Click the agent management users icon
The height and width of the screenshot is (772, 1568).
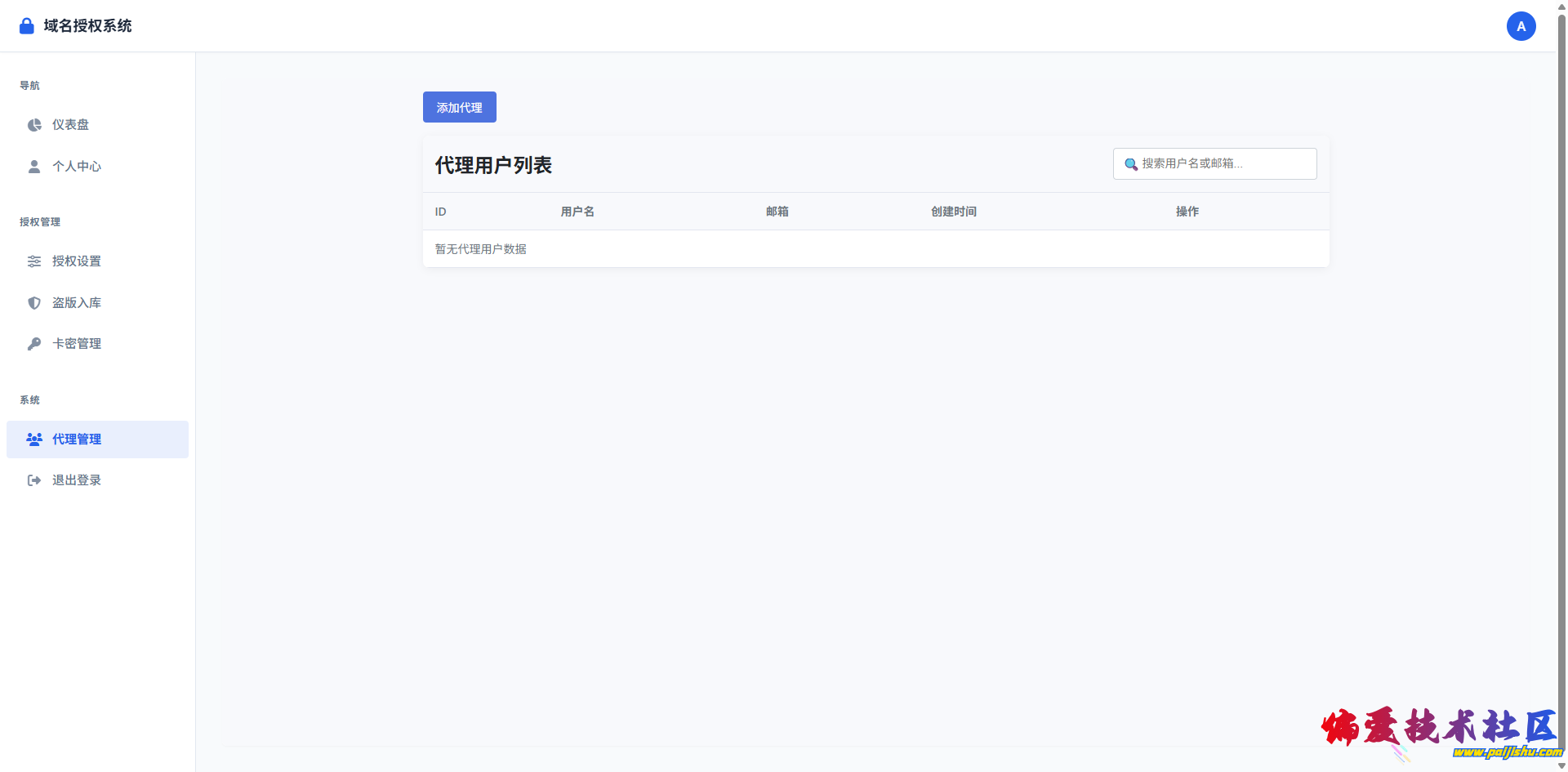click(34, 440)
